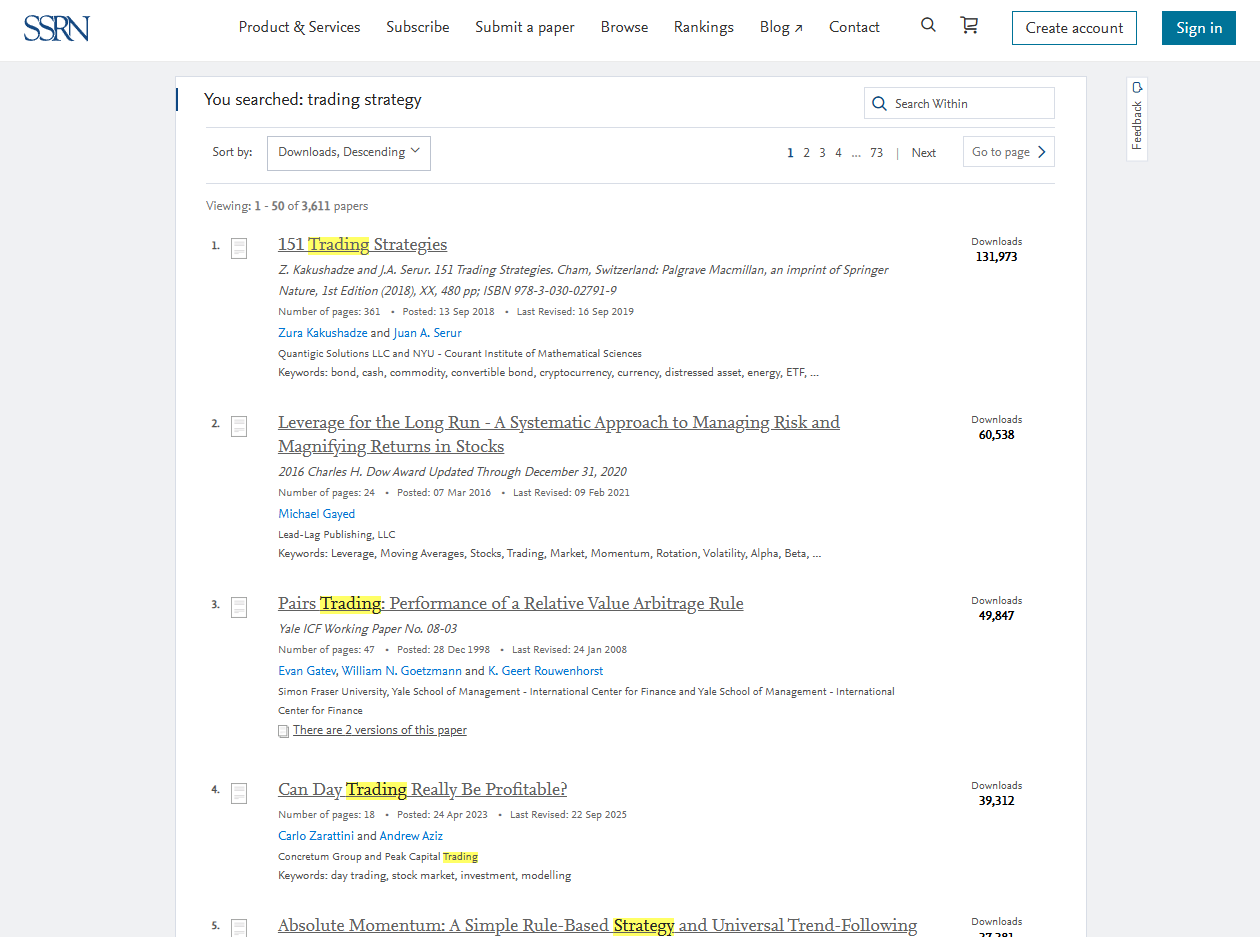This screenshot has width=1260, height=937.
Task: Open the Browse menu
Action: pos(625,27)
